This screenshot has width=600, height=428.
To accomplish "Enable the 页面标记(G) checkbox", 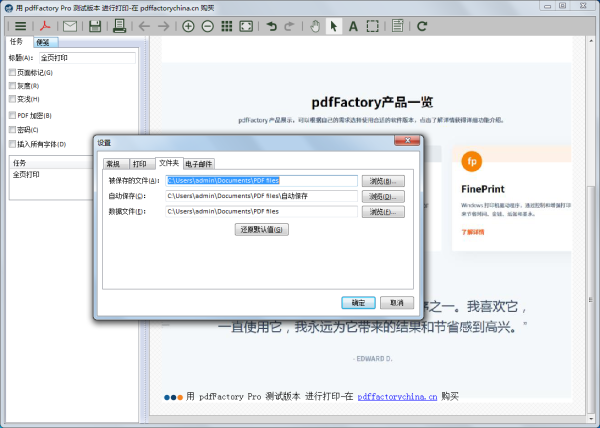I will click(11, 73).
